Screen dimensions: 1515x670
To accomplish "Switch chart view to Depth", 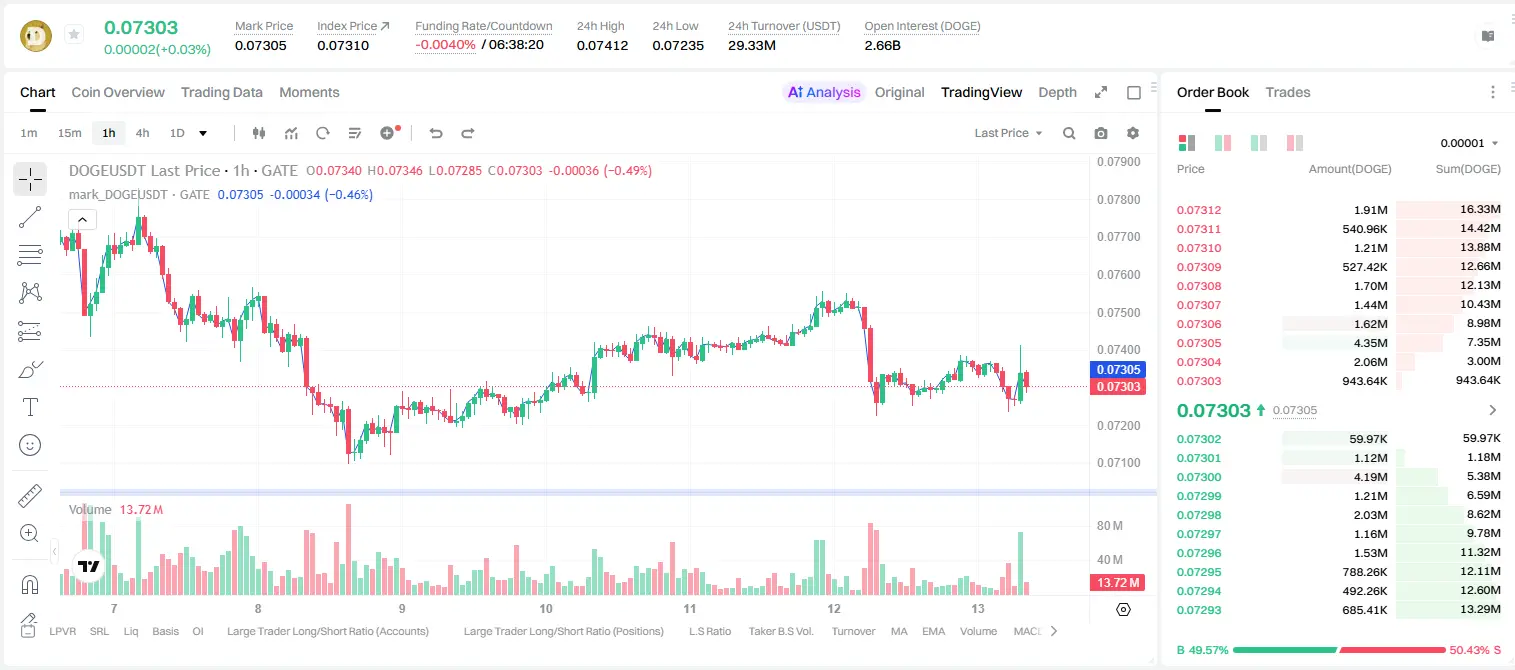I will coord(1057,92).
